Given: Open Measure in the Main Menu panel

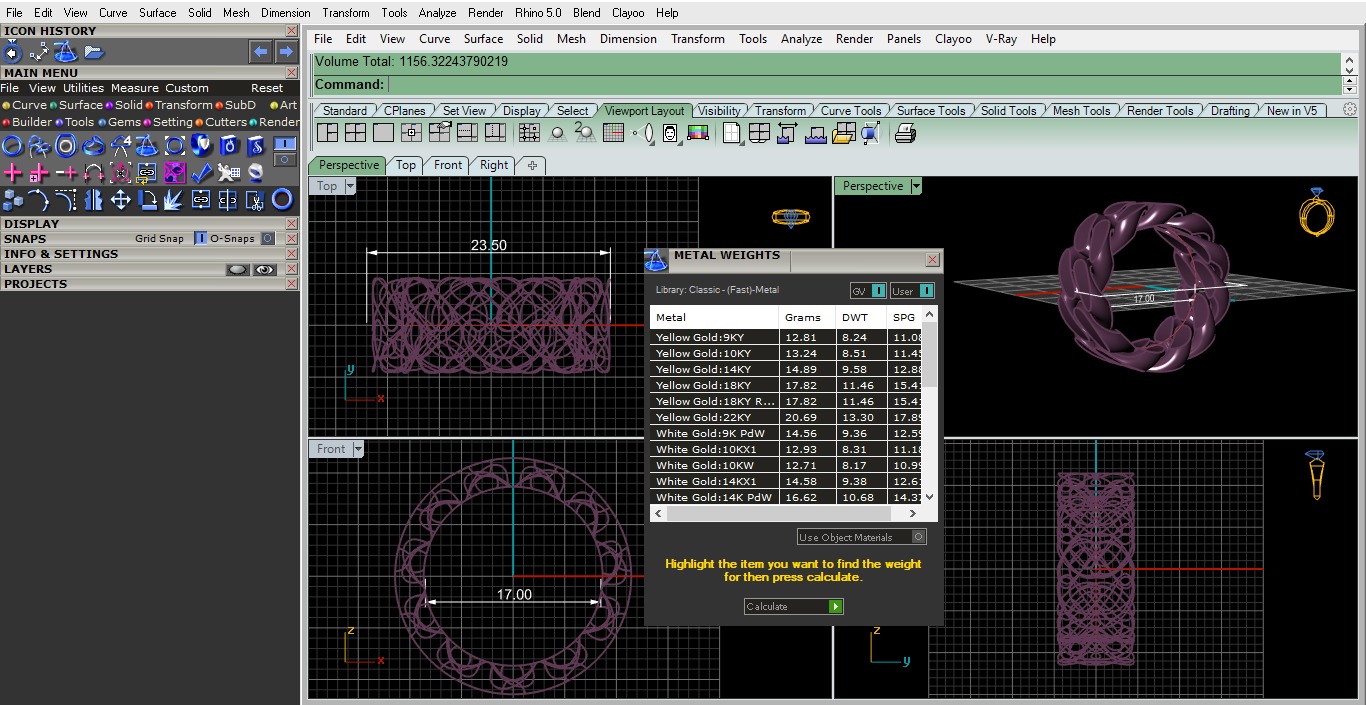Looking at the screenshot, I should (135, 88).
